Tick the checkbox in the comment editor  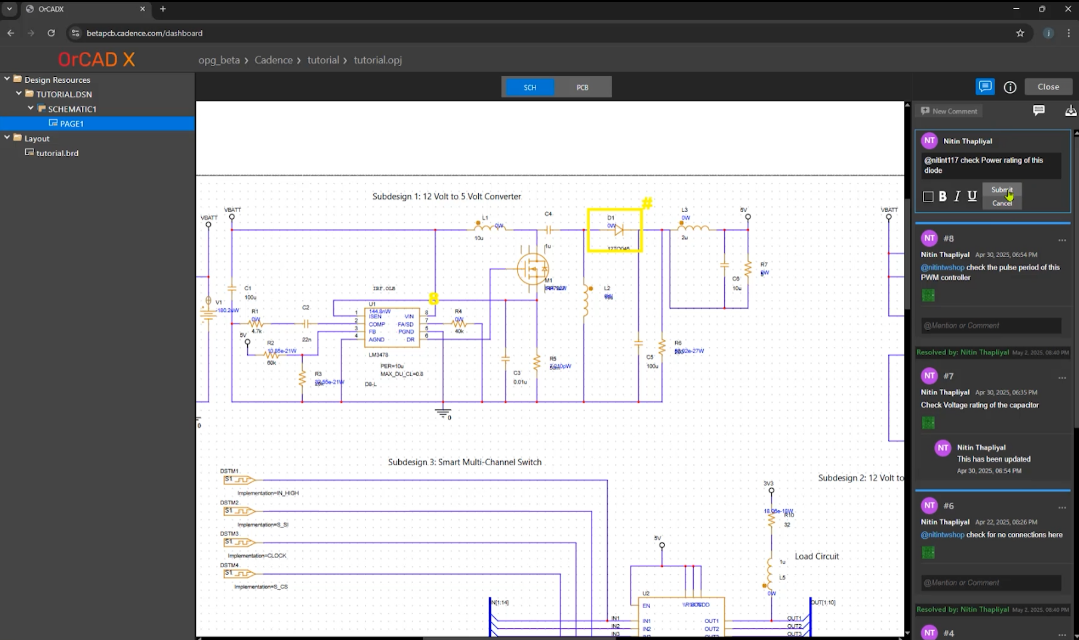point(928,197)
